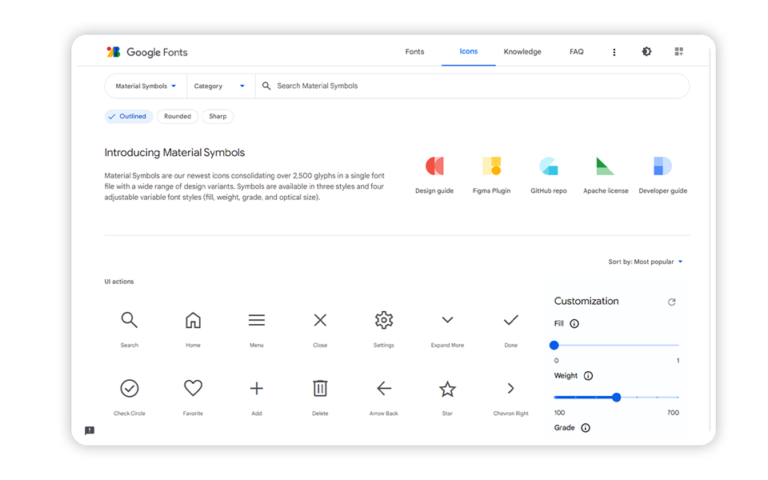Open the three-dot more options menu
768x480 pixels.
[614, 52]
